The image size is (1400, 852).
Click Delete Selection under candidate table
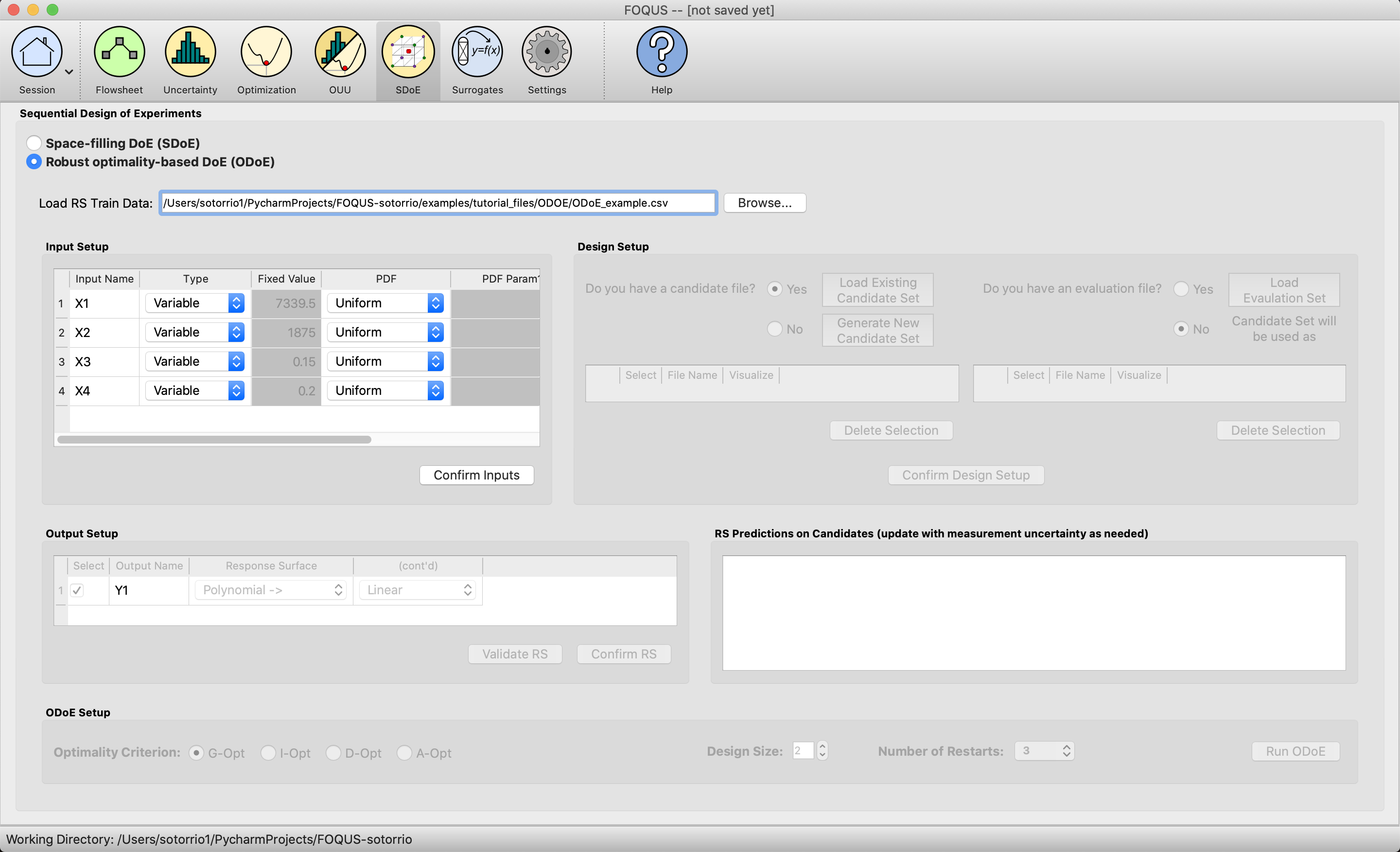click(891, 430)
